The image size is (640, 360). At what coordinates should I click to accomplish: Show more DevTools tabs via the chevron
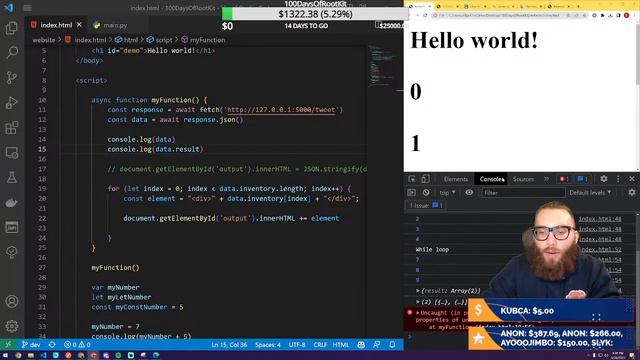[x=547, y=179]
